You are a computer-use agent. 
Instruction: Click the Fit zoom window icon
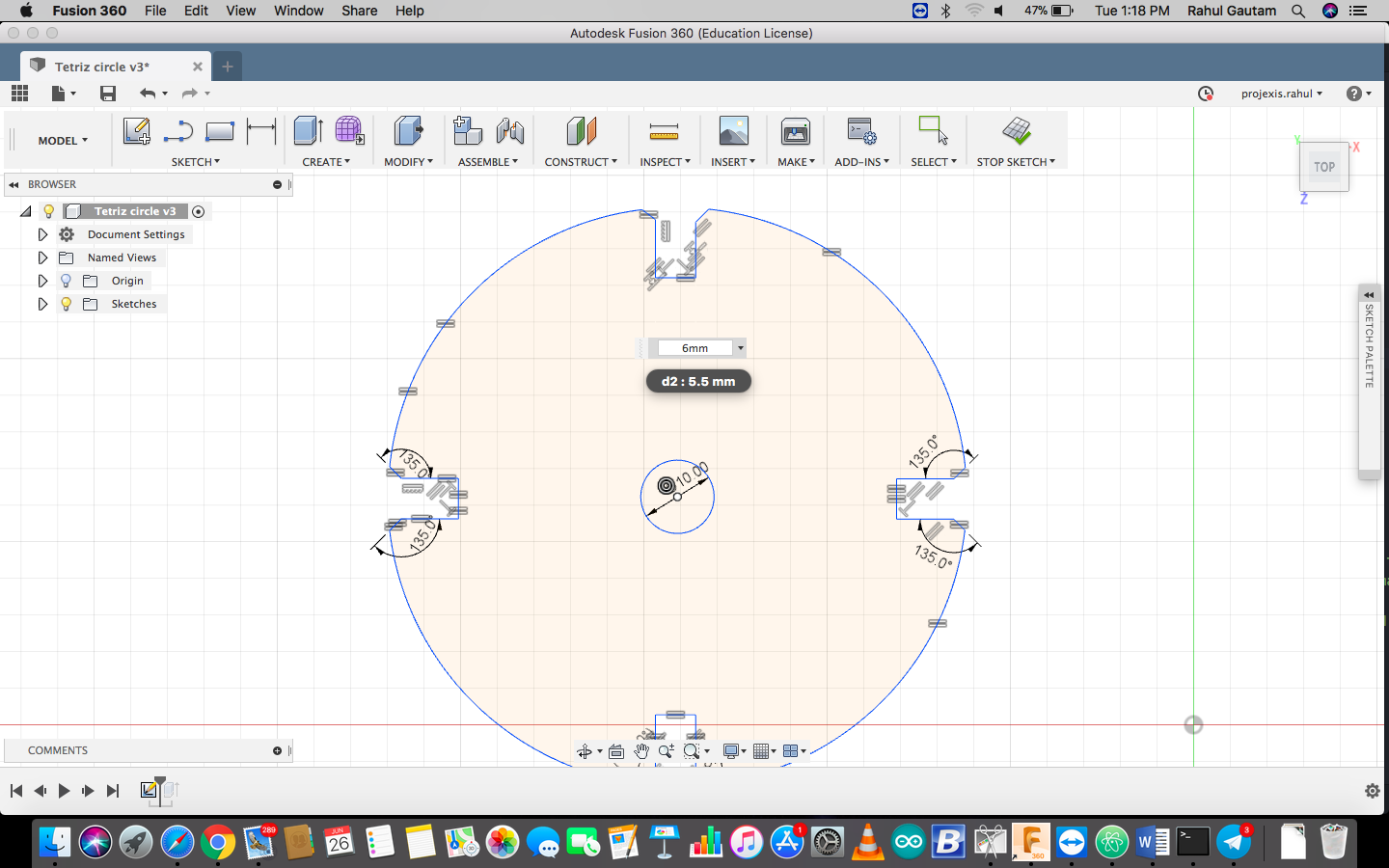point(692,751)
